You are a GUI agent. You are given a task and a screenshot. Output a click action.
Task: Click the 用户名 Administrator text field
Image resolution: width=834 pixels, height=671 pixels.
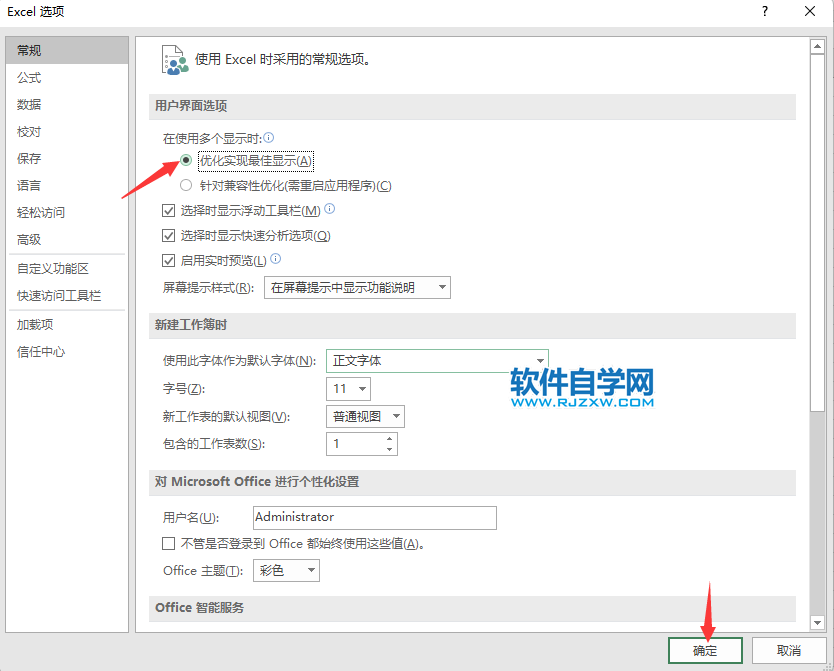375,517
